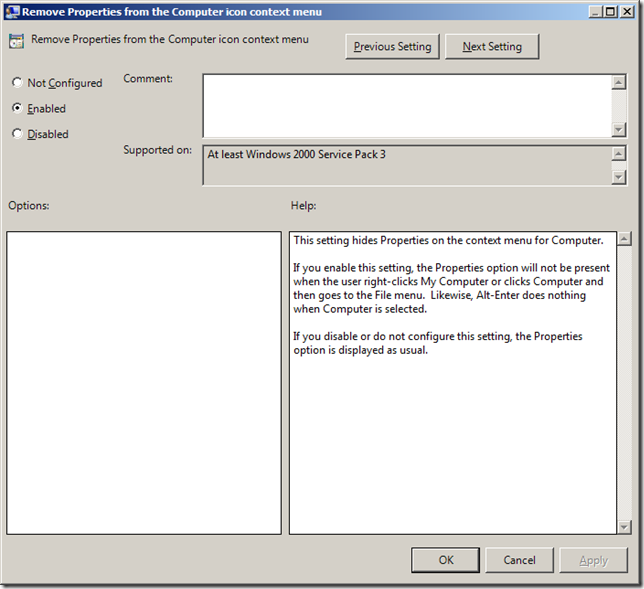Viewport: 644px width, 589px height.
Task: Confirm with the OK button
Action: pyautogui.click(x=445, y=560)
